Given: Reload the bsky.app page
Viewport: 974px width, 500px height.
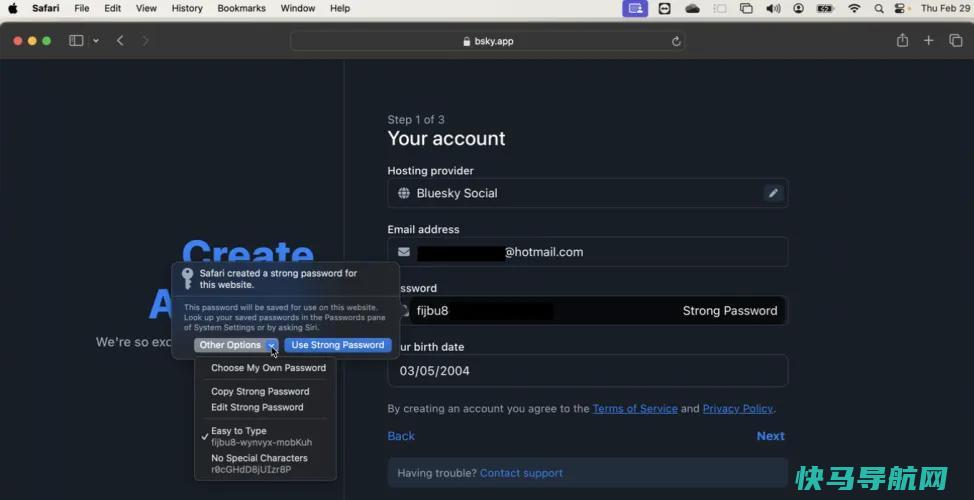Looking at the screenshot, I should (676, 41).
